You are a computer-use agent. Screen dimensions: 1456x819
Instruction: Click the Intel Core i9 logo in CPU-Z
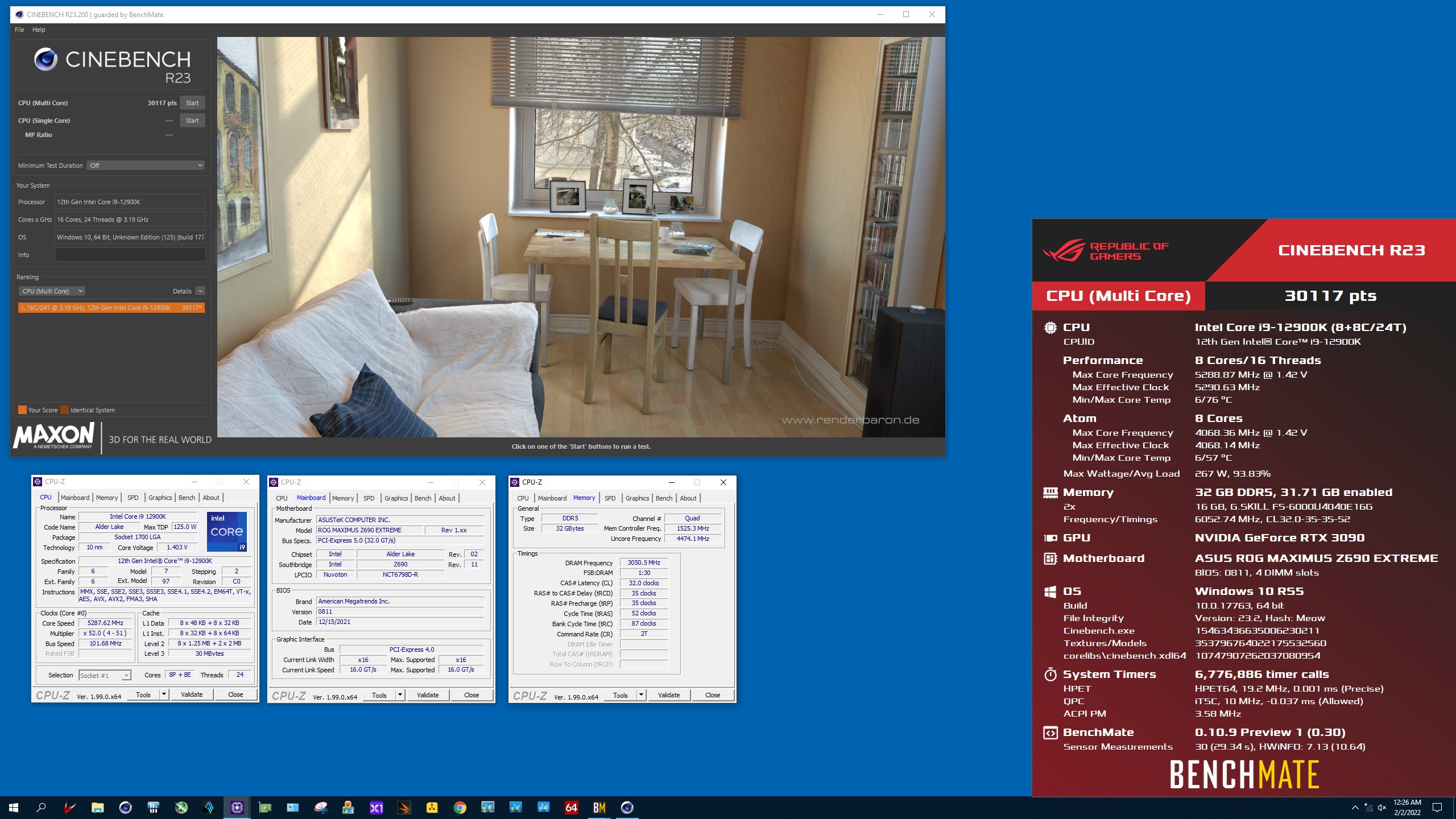(x=227, y=531)
